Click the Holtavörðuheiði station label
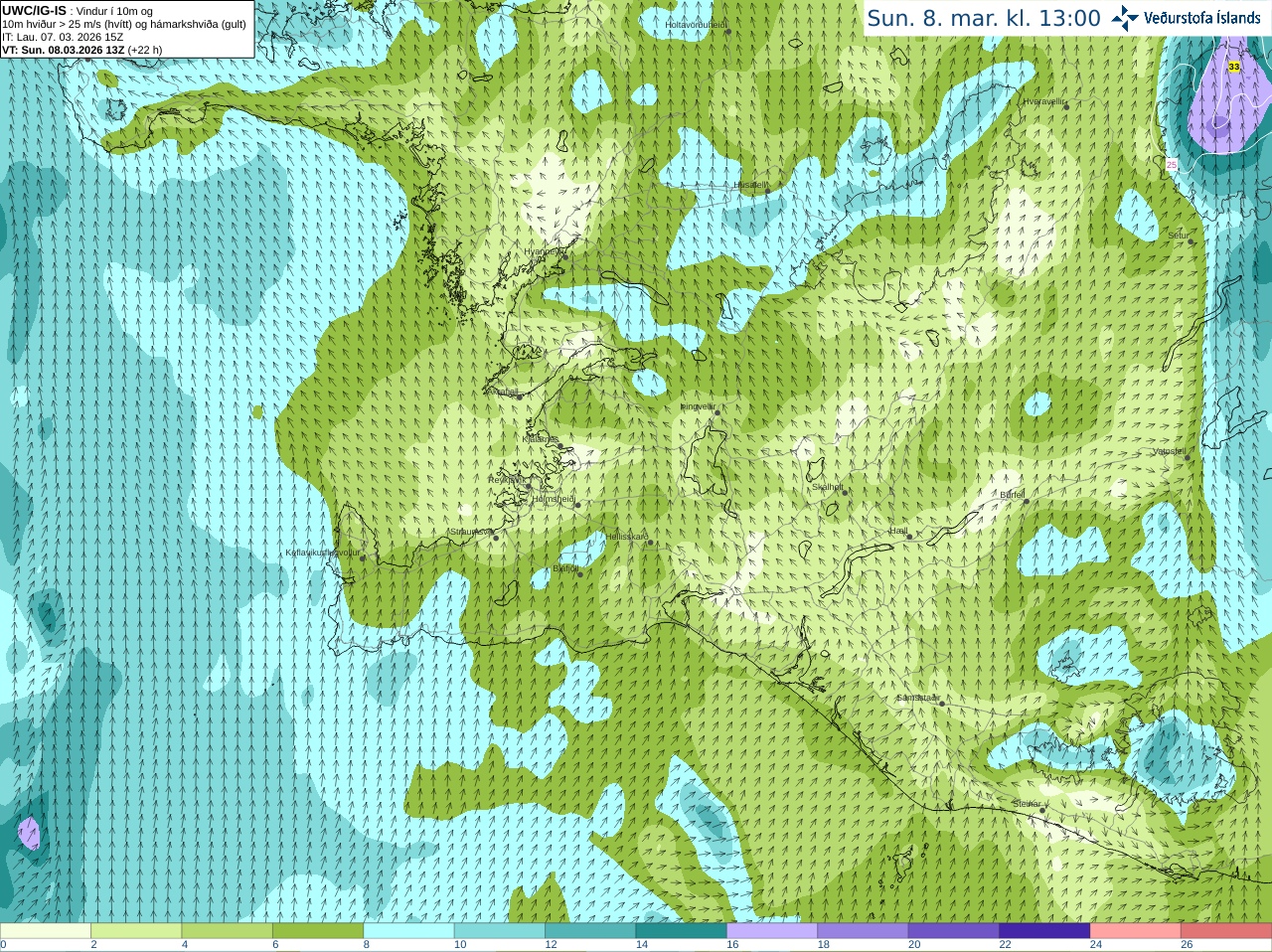This screenshot has width=1272, height=952. tap(696, 25)
